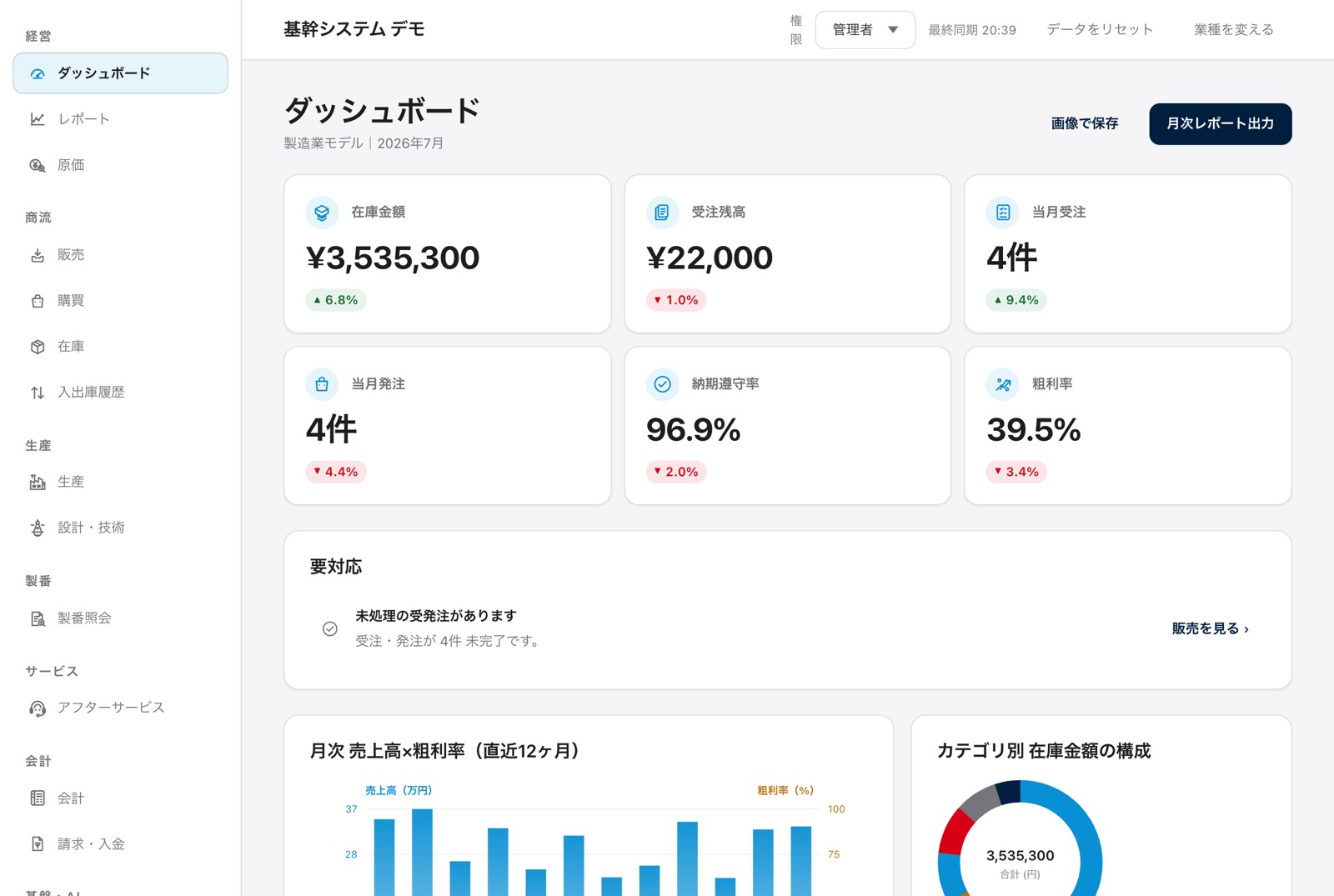Image resolution: width=1334 pixels, height=896 pixels.
Task: Open 製番照会 in the sidebar
Action: [120, 618]
